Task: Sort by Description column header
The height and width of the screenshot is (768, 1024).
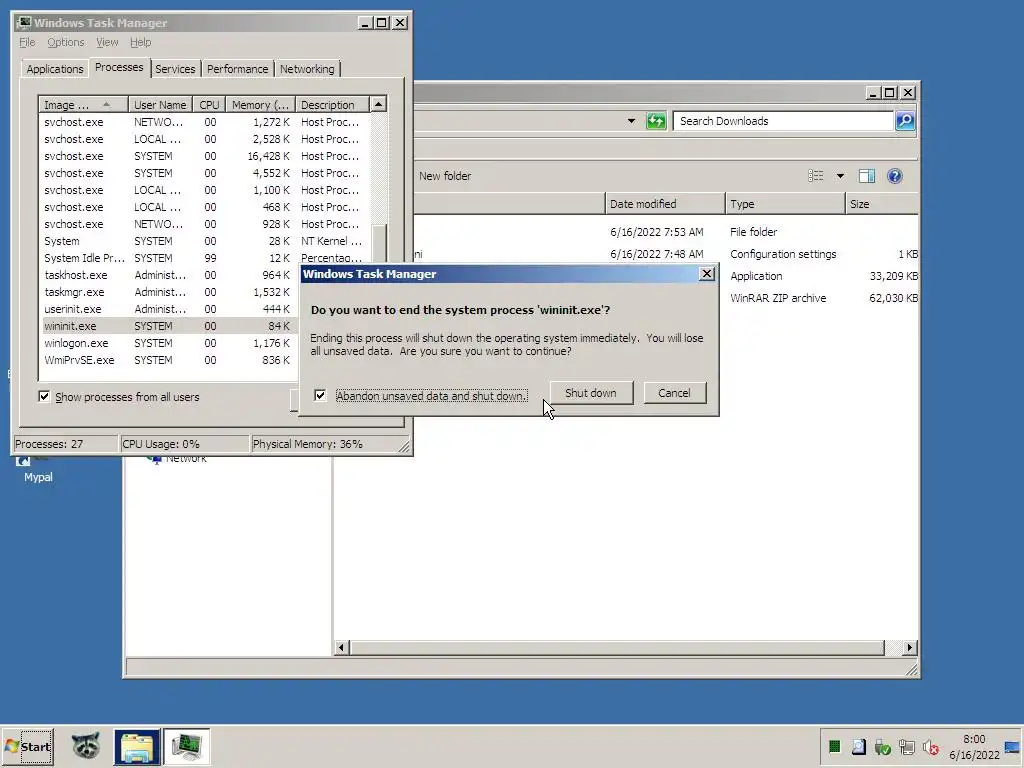Action: [x=332, y=104]
